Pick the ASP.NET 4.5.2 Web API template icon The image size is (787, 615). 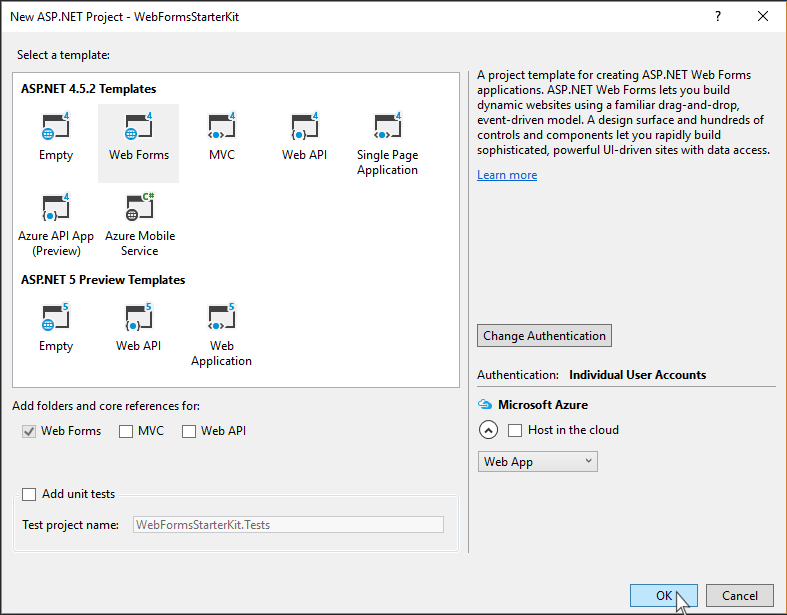point(305,126)
